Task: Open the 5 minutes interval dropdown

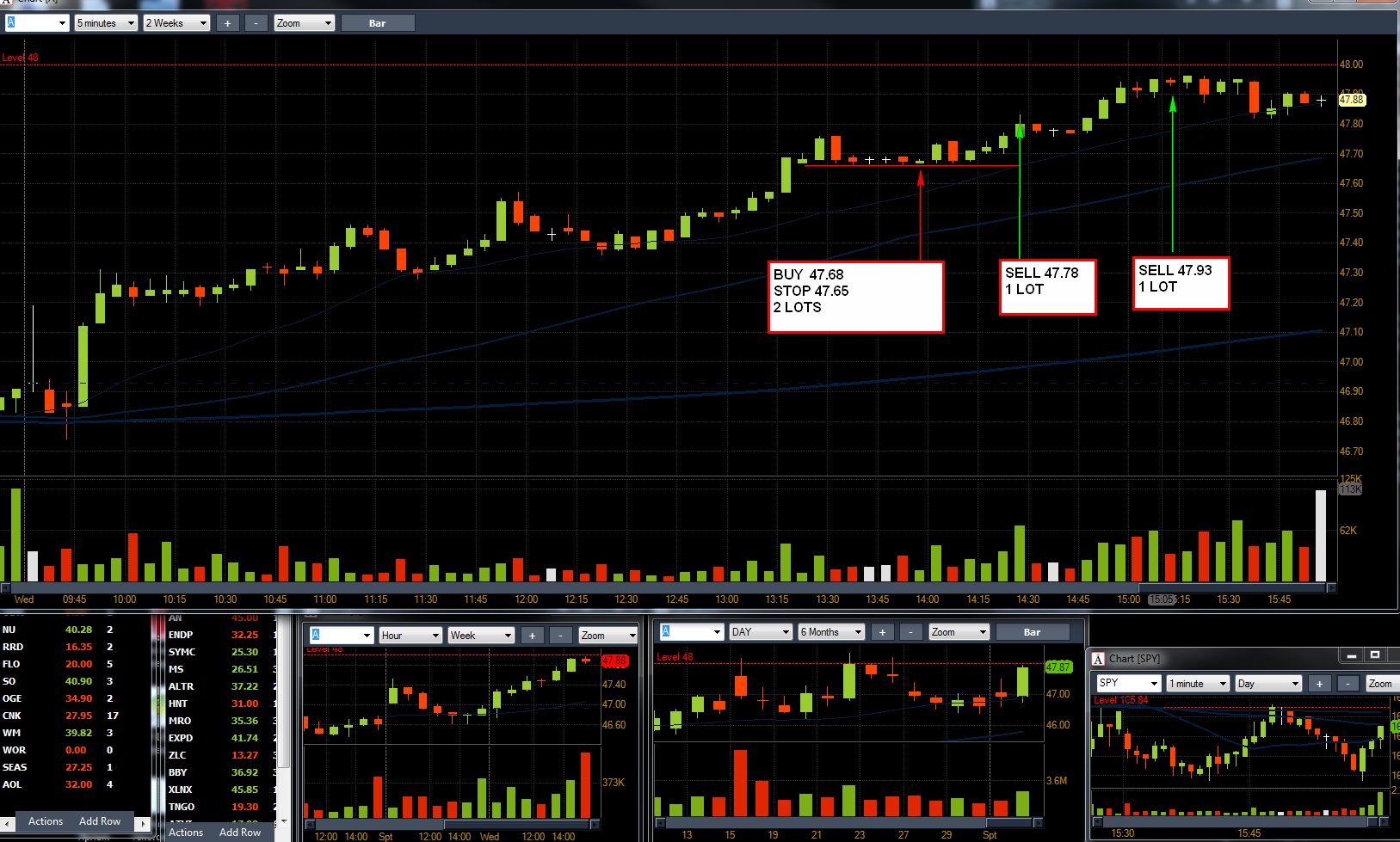Action: [106, 23]
